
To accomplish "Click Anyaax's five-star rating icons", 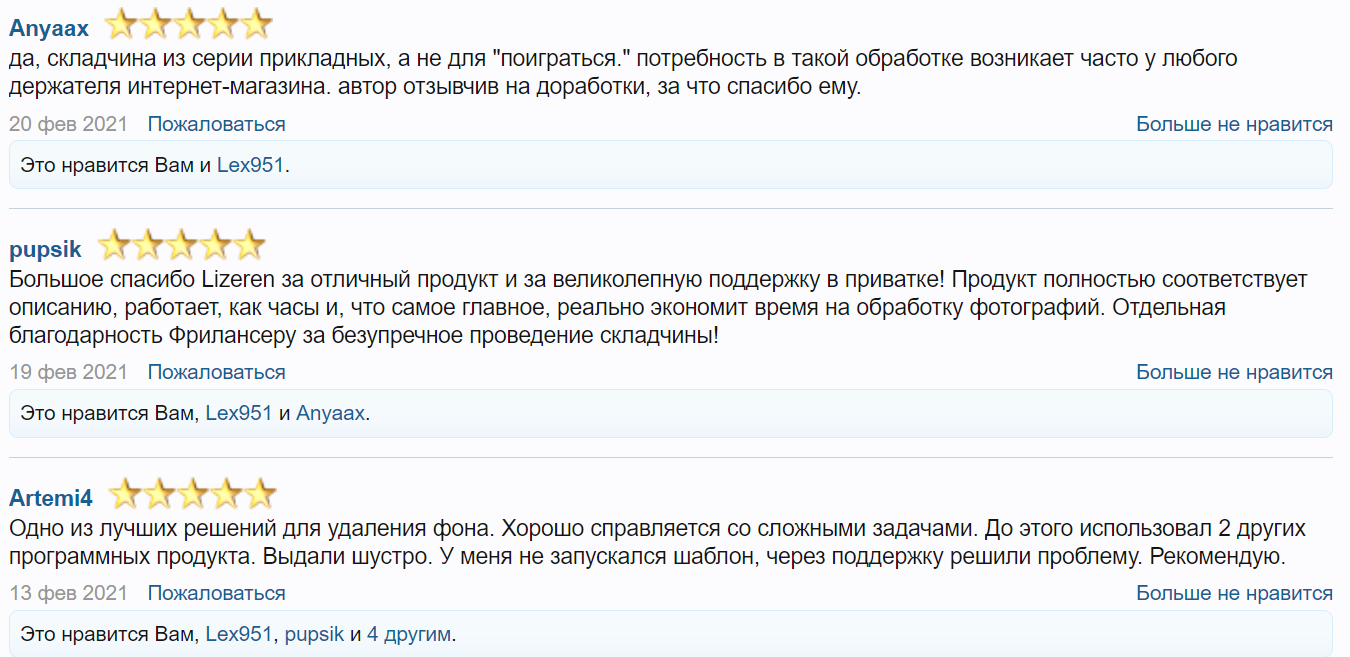I will pyautogui.click(x=188, y=24).
